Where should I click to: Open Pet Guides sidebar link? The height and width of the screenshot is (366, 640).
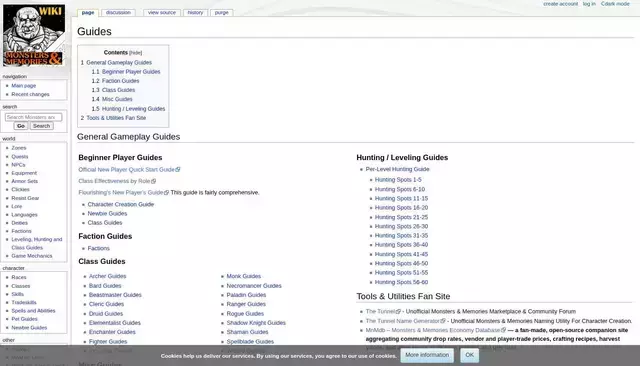point(24,319)
